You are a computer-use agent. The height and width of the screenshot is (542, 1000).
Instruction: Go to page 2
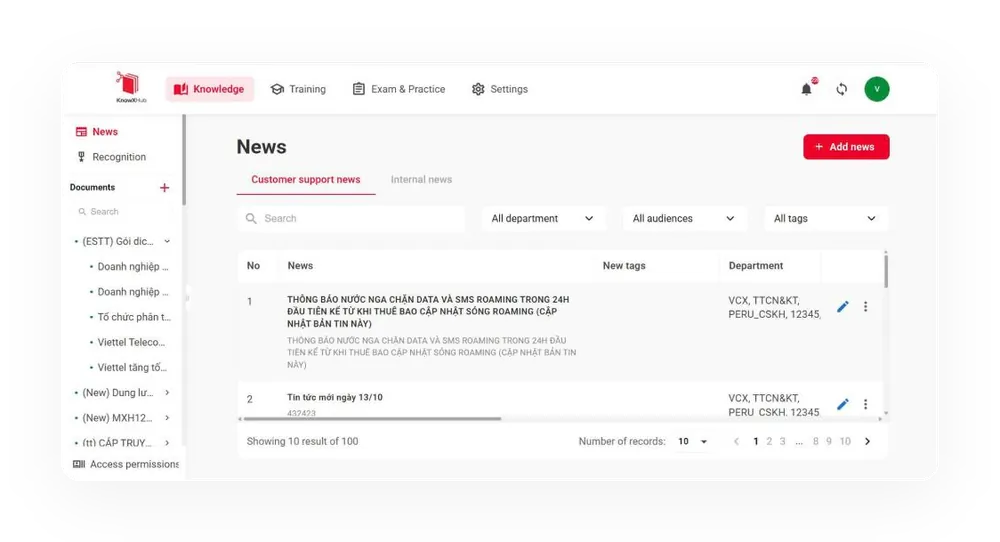click(769, 441)
